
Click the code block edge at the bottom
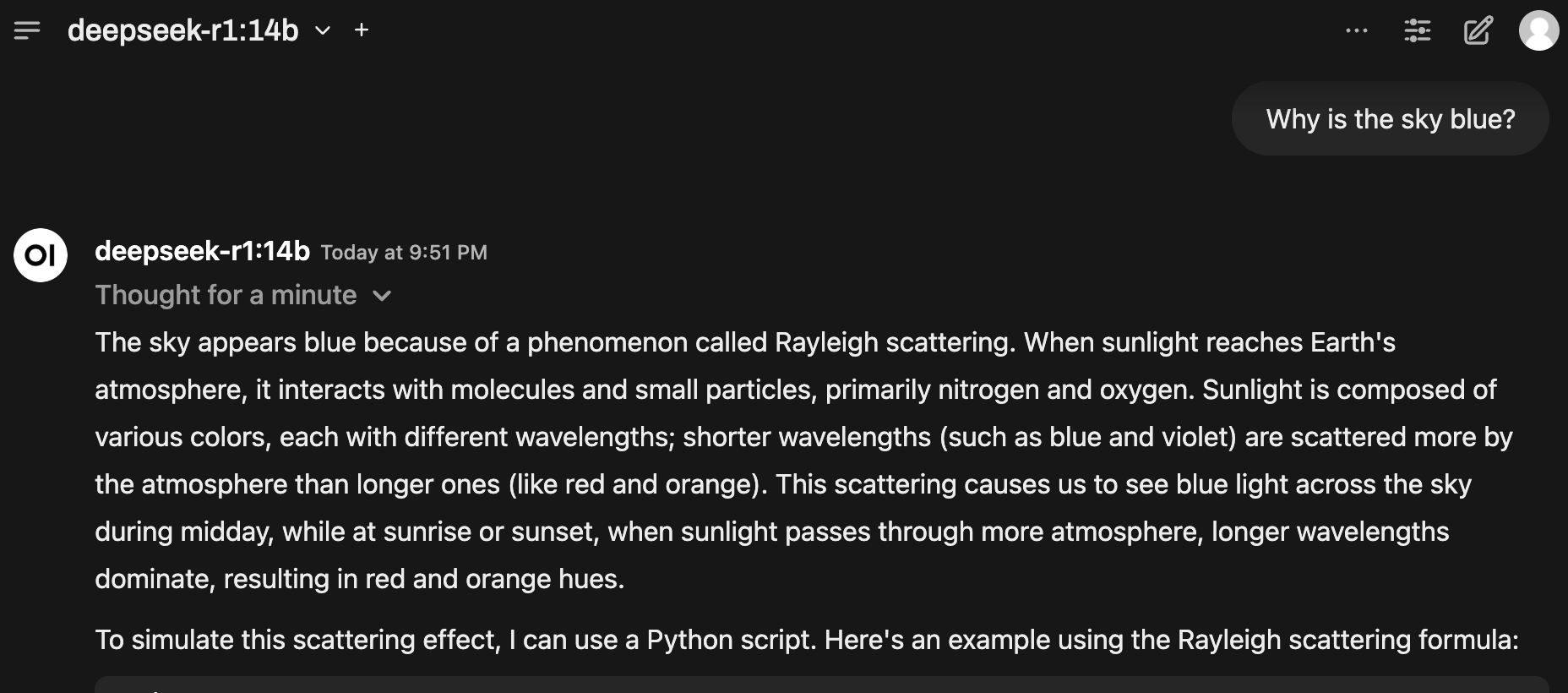tap(821, 684)
